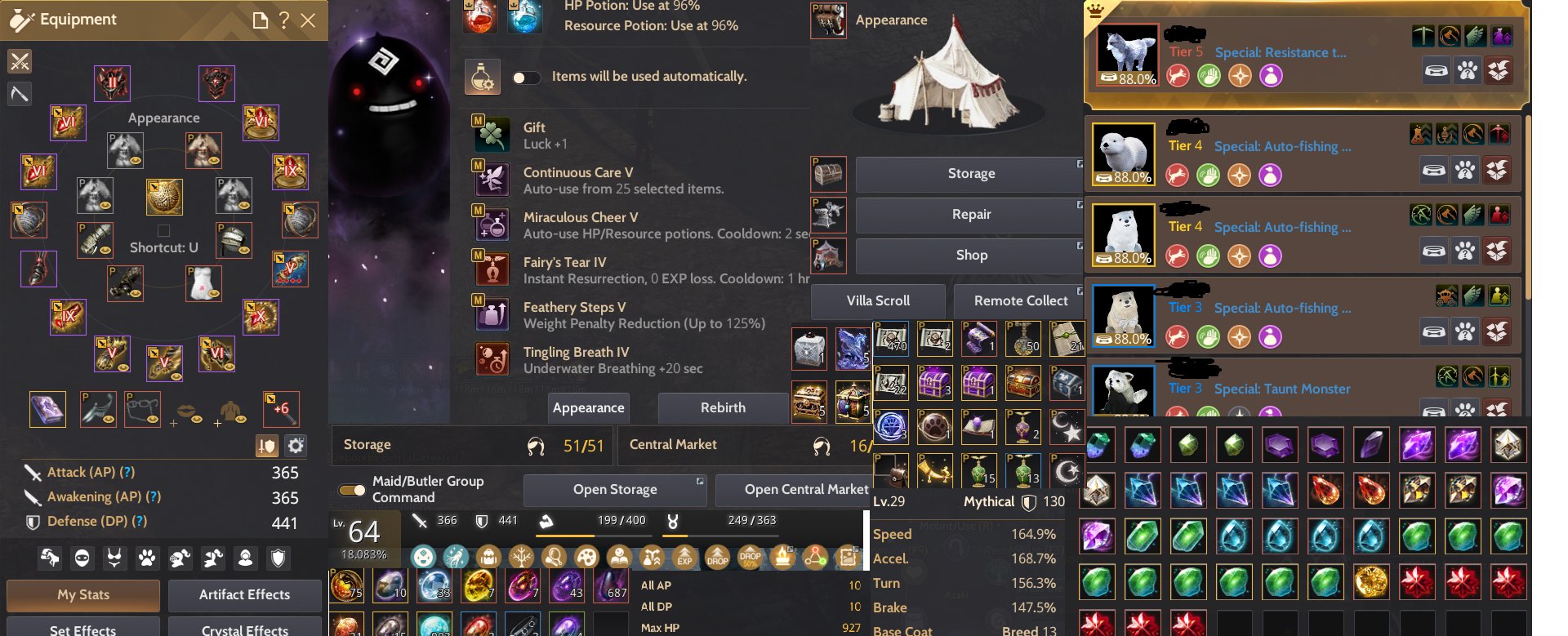Screen dimensions: 1568x636
Task: Select the paw print stats category icon
Action: (147, 558)
